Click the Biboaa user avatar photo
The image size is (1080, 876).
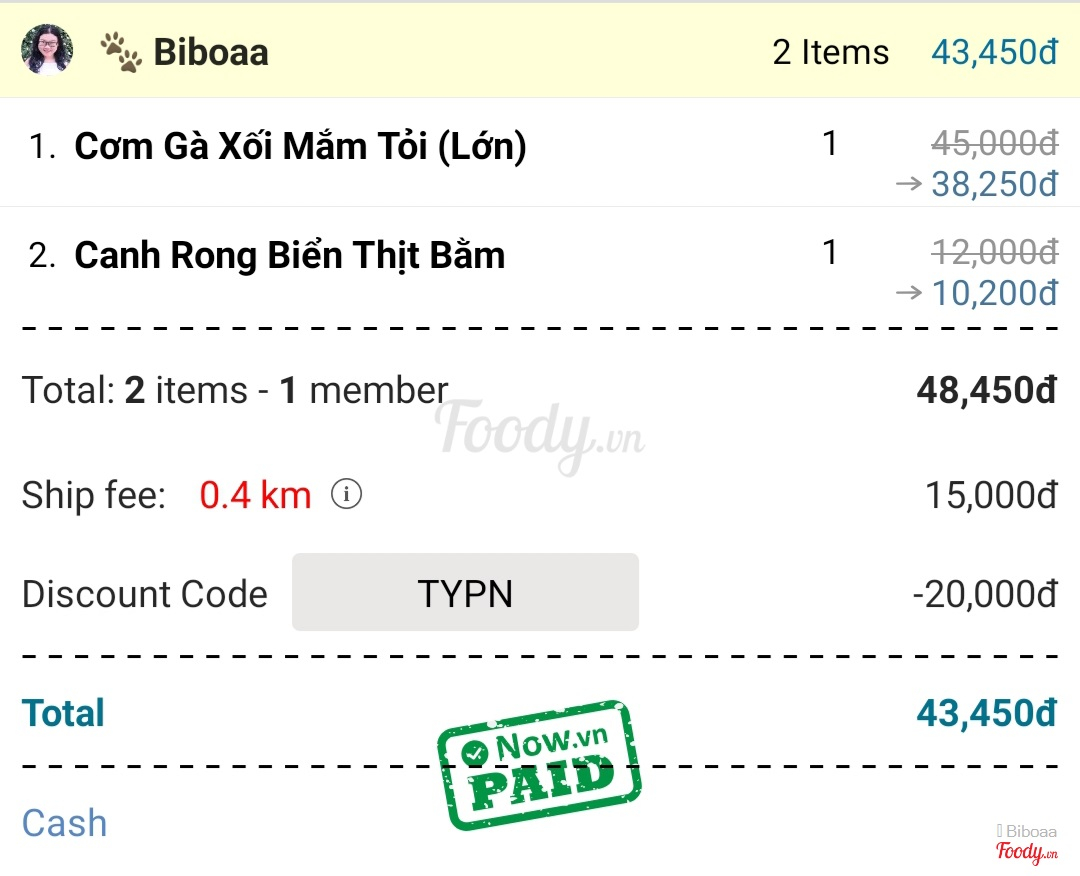[47, 50]
